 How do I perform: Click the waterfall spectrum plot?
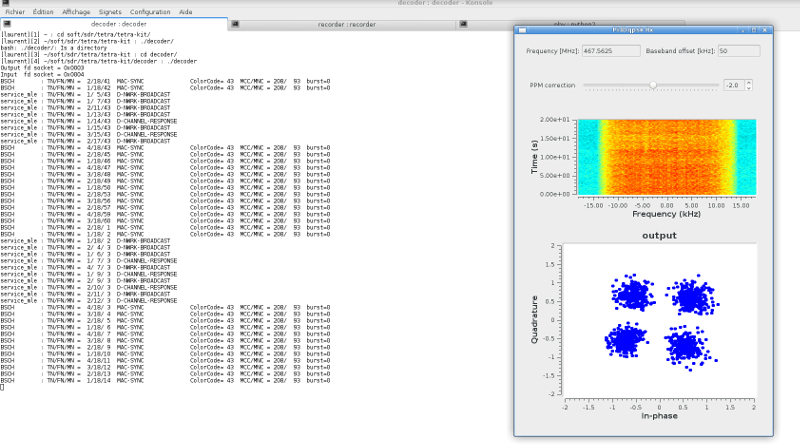click(667, 157)
